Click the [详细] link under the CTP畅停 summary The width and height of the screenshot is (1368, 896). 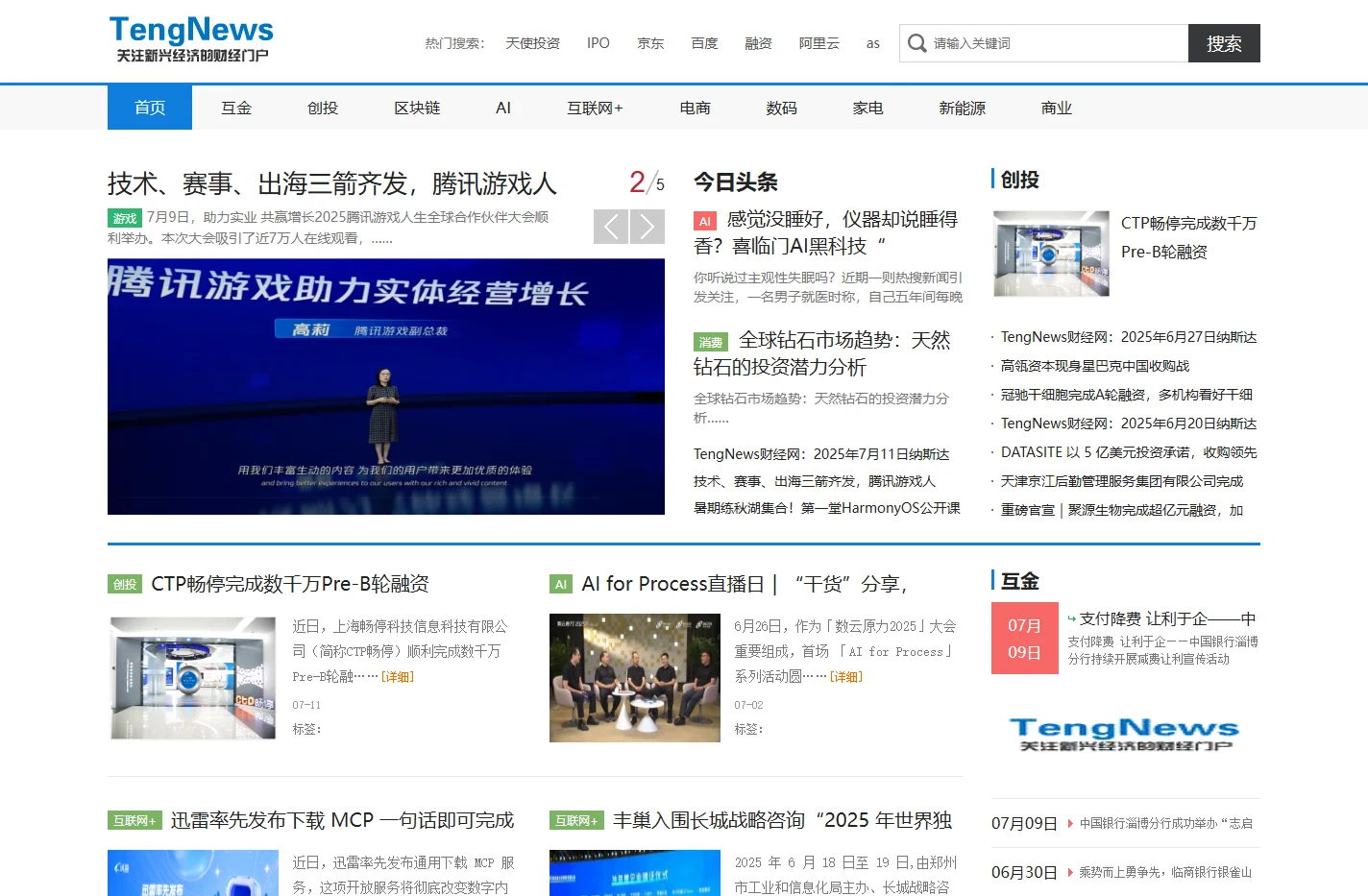pyautogui.click(x=398, y=677)
